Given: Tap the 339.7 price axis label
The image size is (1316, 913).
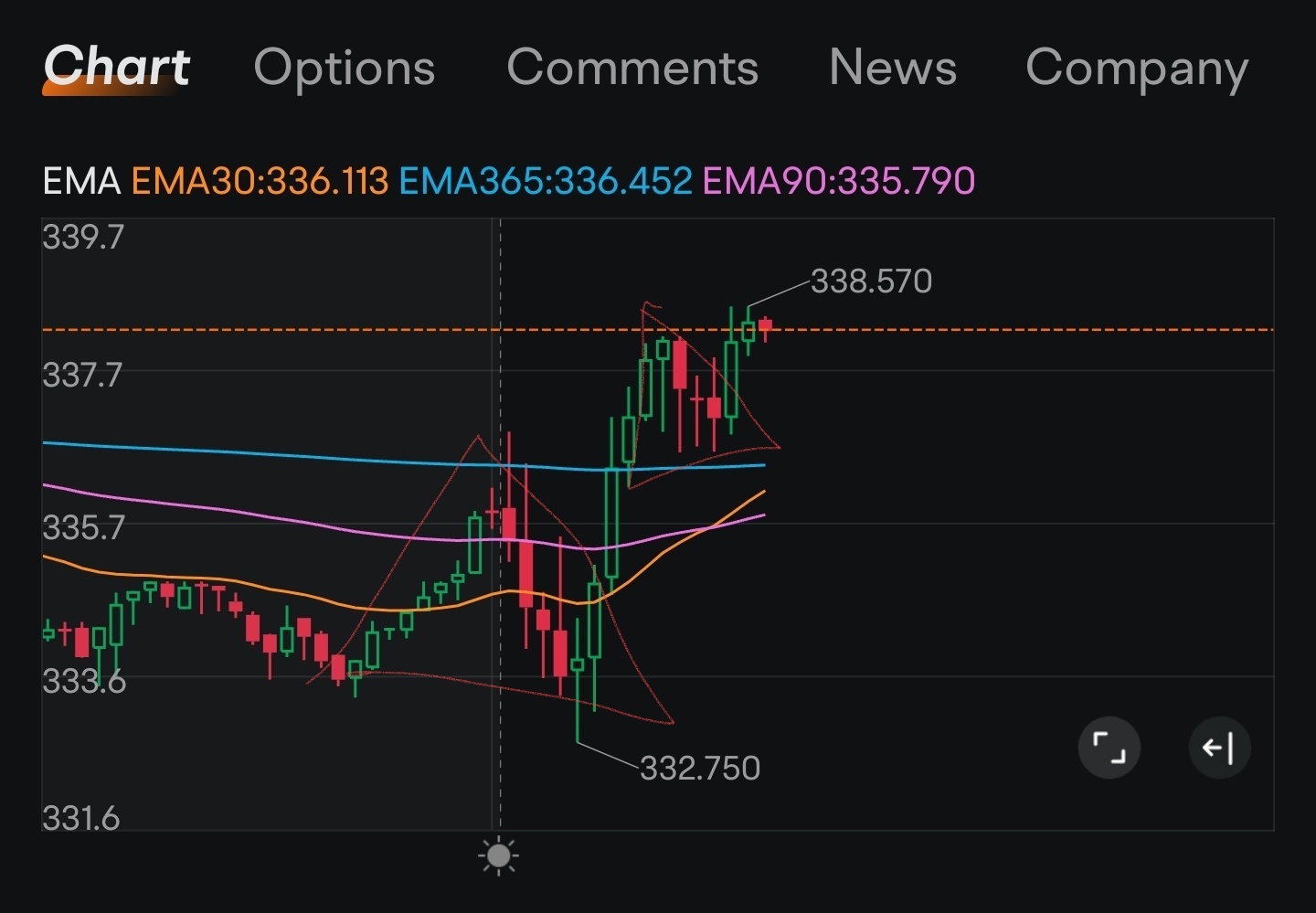Looking at the screenshot, I should (83, 238).
